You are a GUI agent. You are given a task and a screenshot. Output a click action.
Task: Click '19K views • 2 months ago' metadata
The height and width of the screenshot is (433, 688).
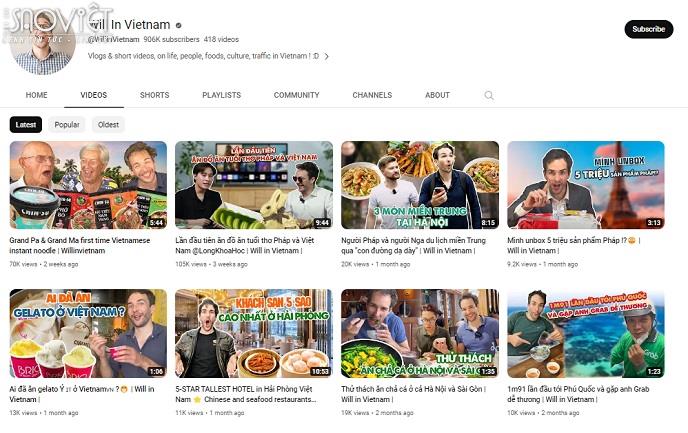[377, 413]
